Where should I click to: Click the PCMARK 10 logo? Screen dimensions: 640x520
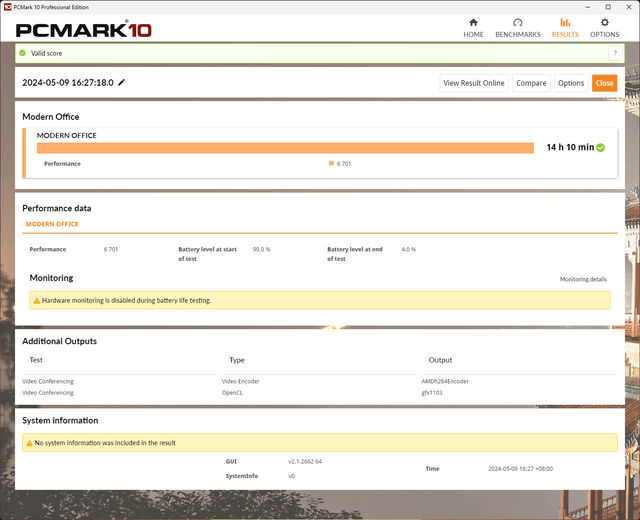click(x=84, y=30)
